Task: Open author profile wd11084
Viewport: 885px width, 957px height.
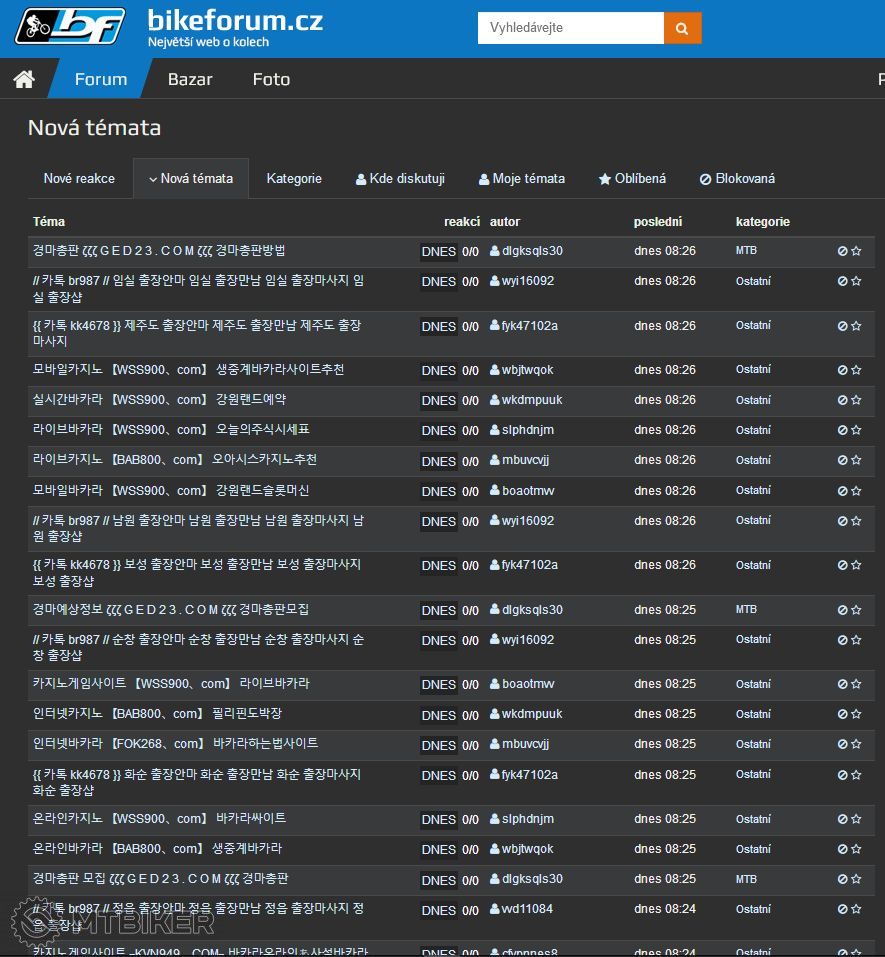Action: click(x=527, y=910)
